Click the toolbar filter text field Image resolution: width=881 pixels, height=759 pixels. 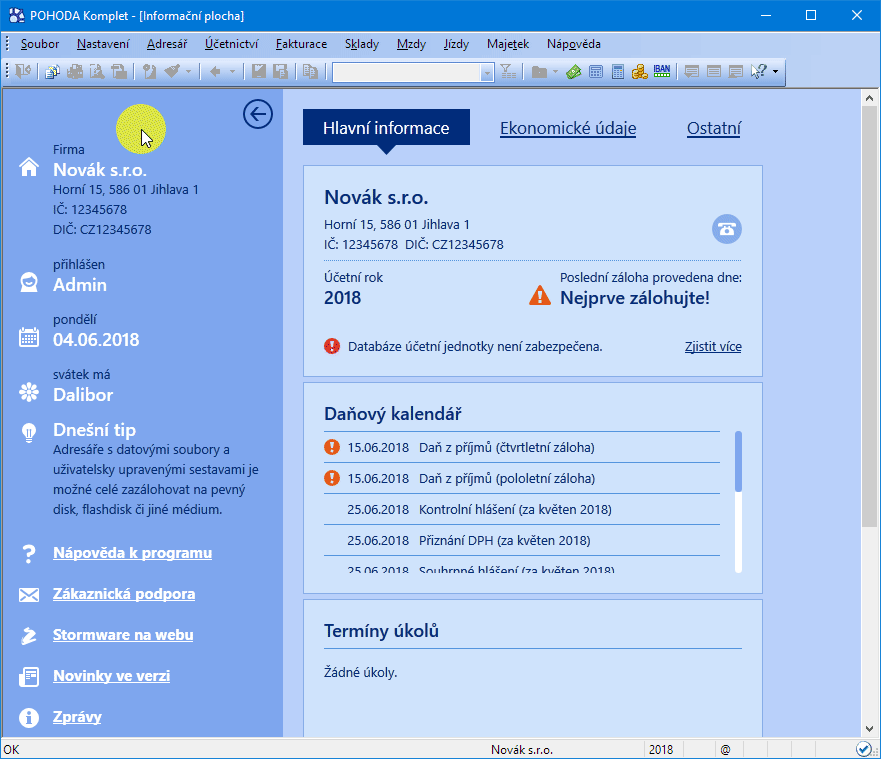[407, 72]
